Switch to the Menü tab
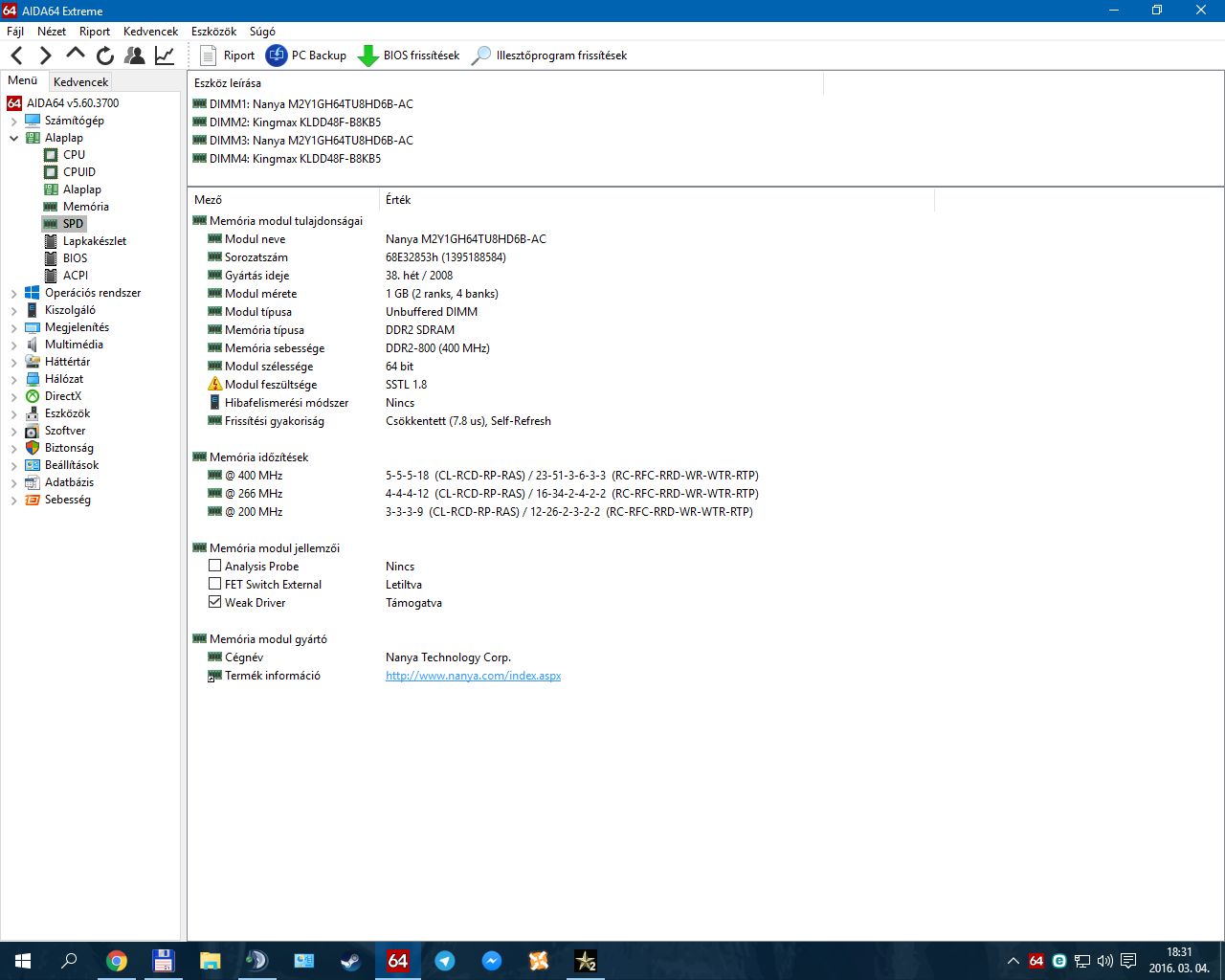This screenshot has height=980, width=1225. point(23,80)
